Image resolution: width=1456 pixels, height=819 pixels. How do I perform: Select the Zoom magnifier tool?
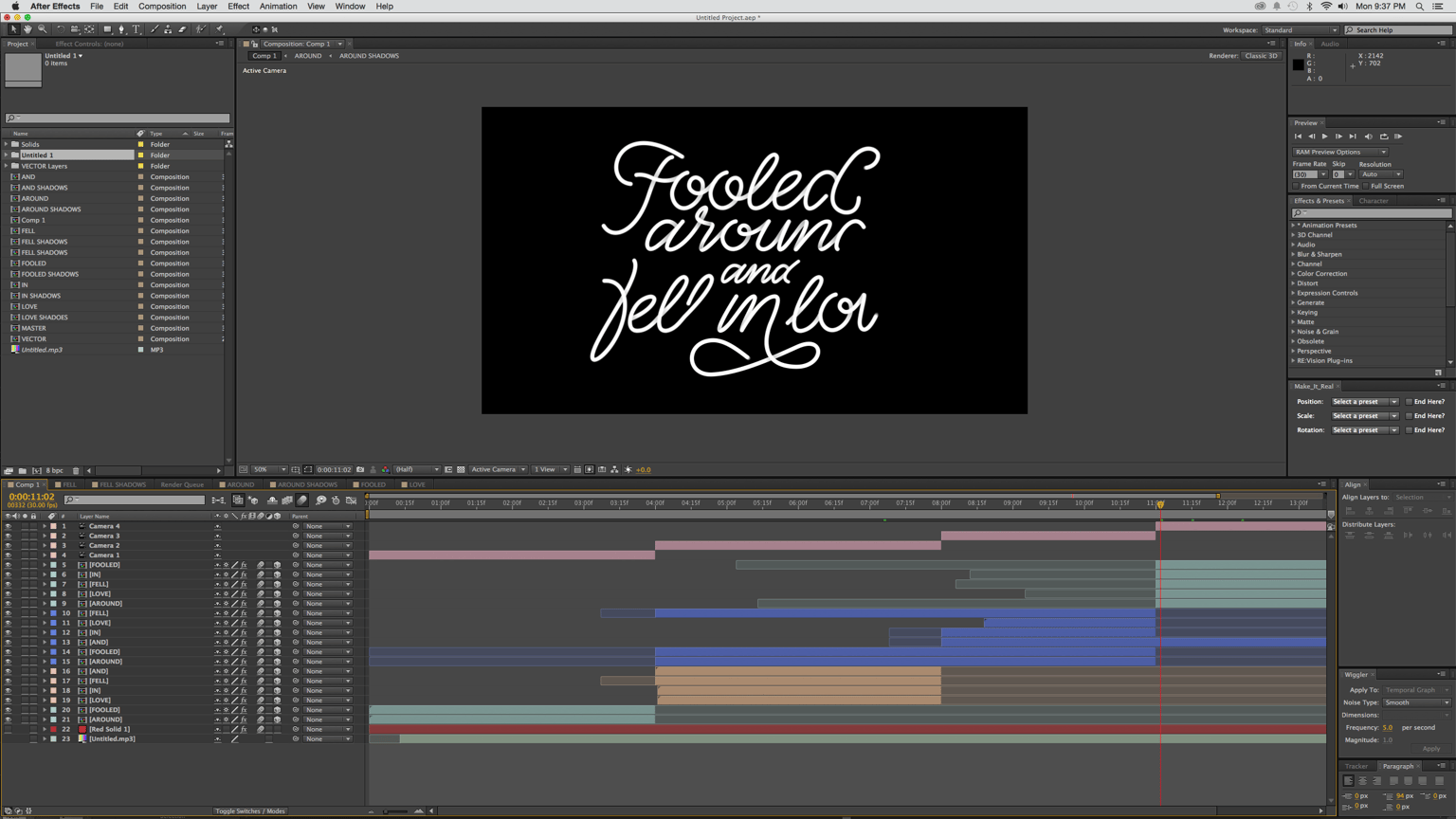click(x=42, y=29)
